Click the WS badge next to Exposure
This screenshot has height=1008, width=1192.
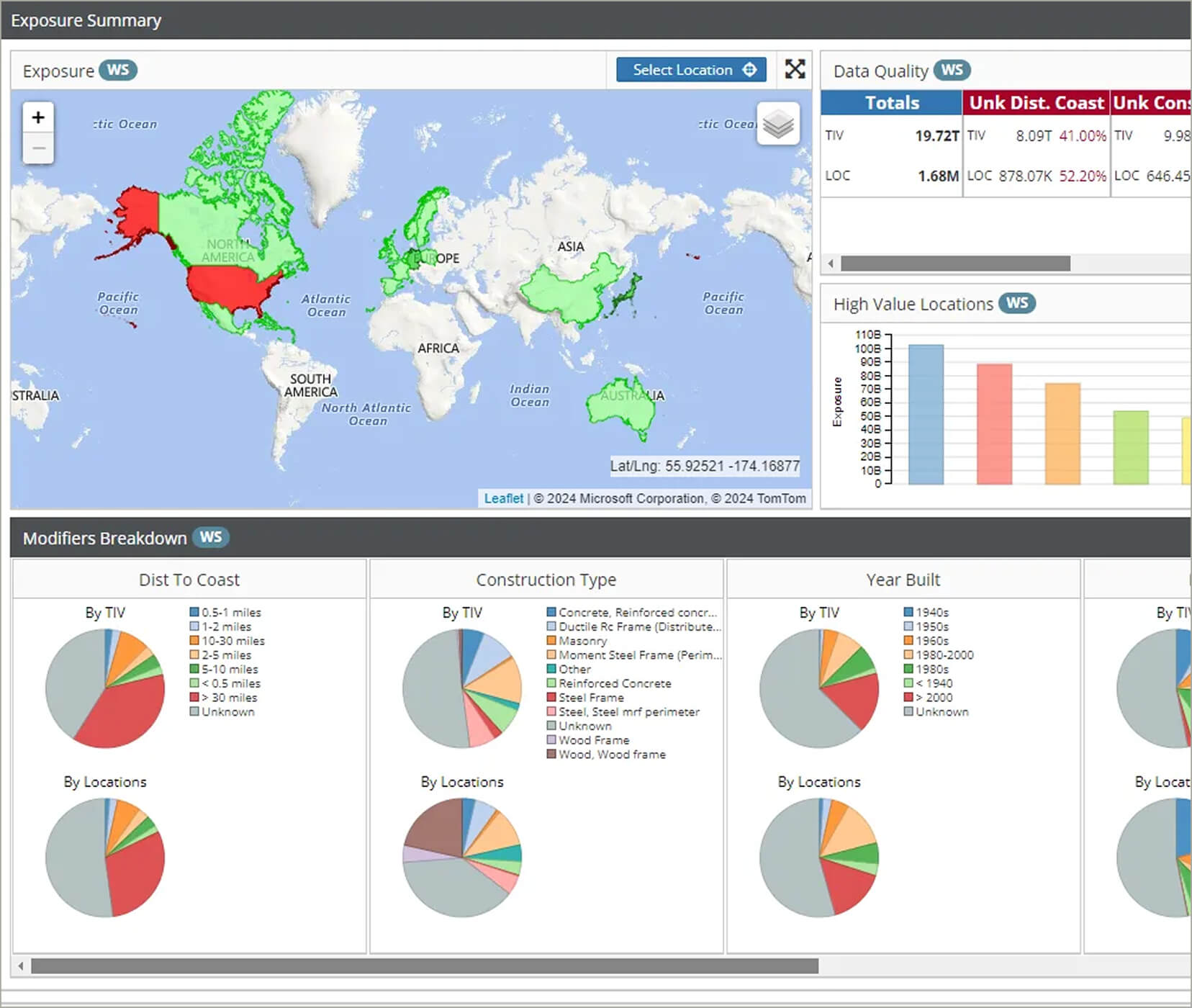[x=118, y=71]
